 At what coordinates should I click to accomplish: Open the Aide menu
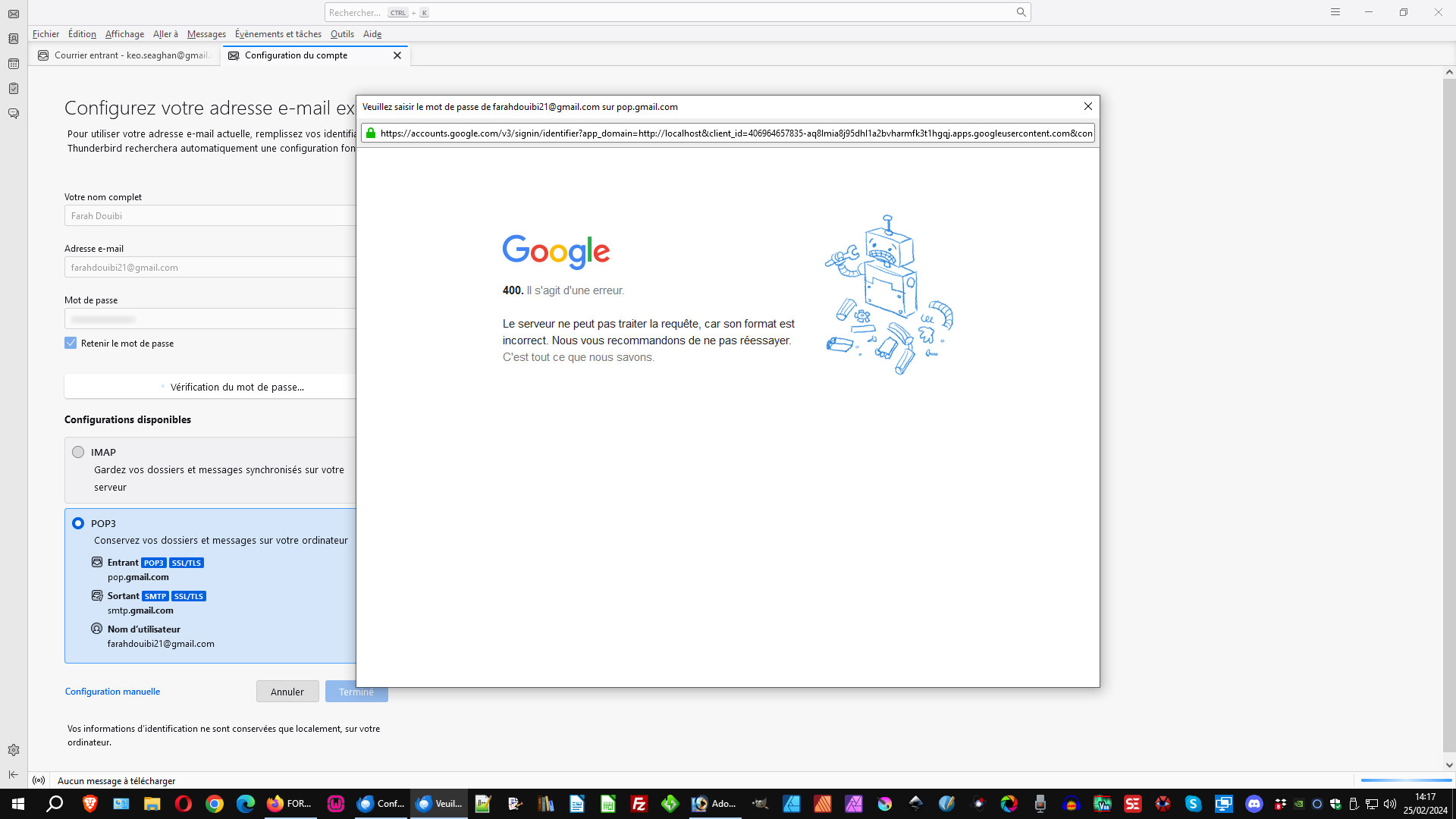(x=372, y=34)
